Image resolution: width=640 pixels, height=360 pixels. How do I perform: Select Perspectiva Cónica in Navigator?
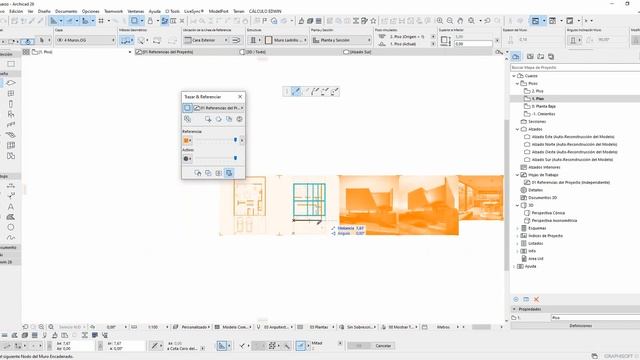pos(548,213)
